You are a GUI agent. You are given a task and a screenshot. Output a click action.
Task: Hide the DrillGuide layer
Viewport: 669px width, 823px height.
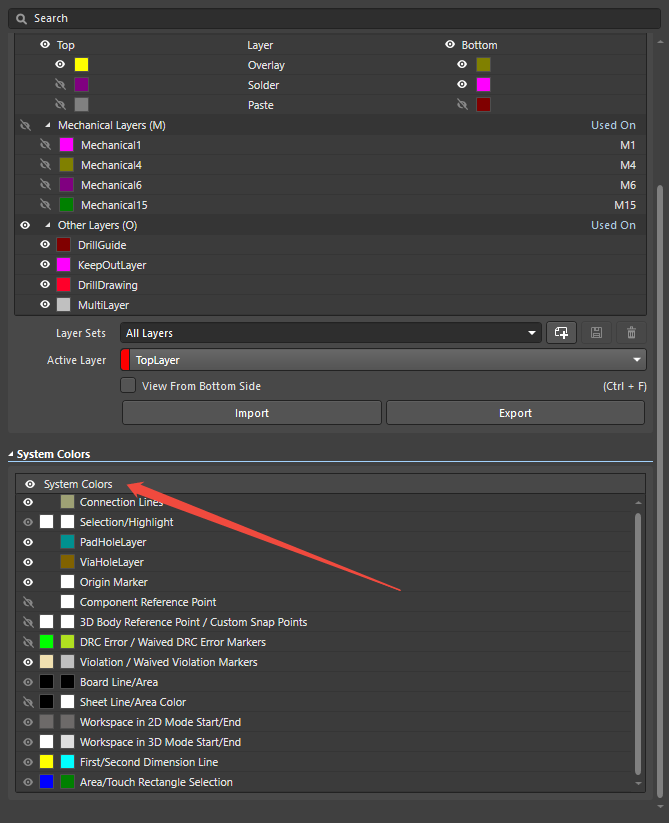click(x=45, y=245)
